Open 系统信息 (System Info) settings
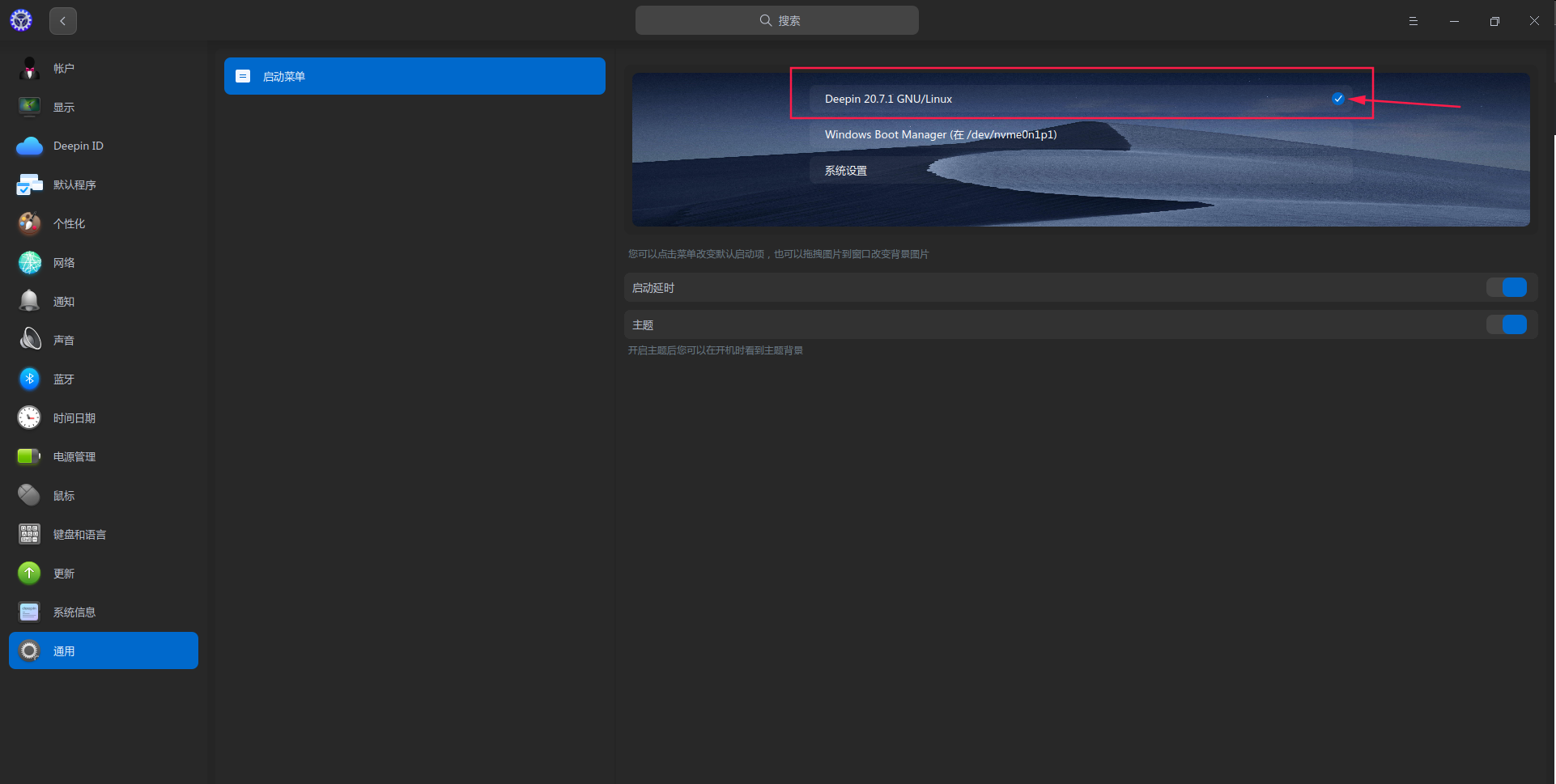This screenshot has width=1556, height=784. tap(29, 612)
